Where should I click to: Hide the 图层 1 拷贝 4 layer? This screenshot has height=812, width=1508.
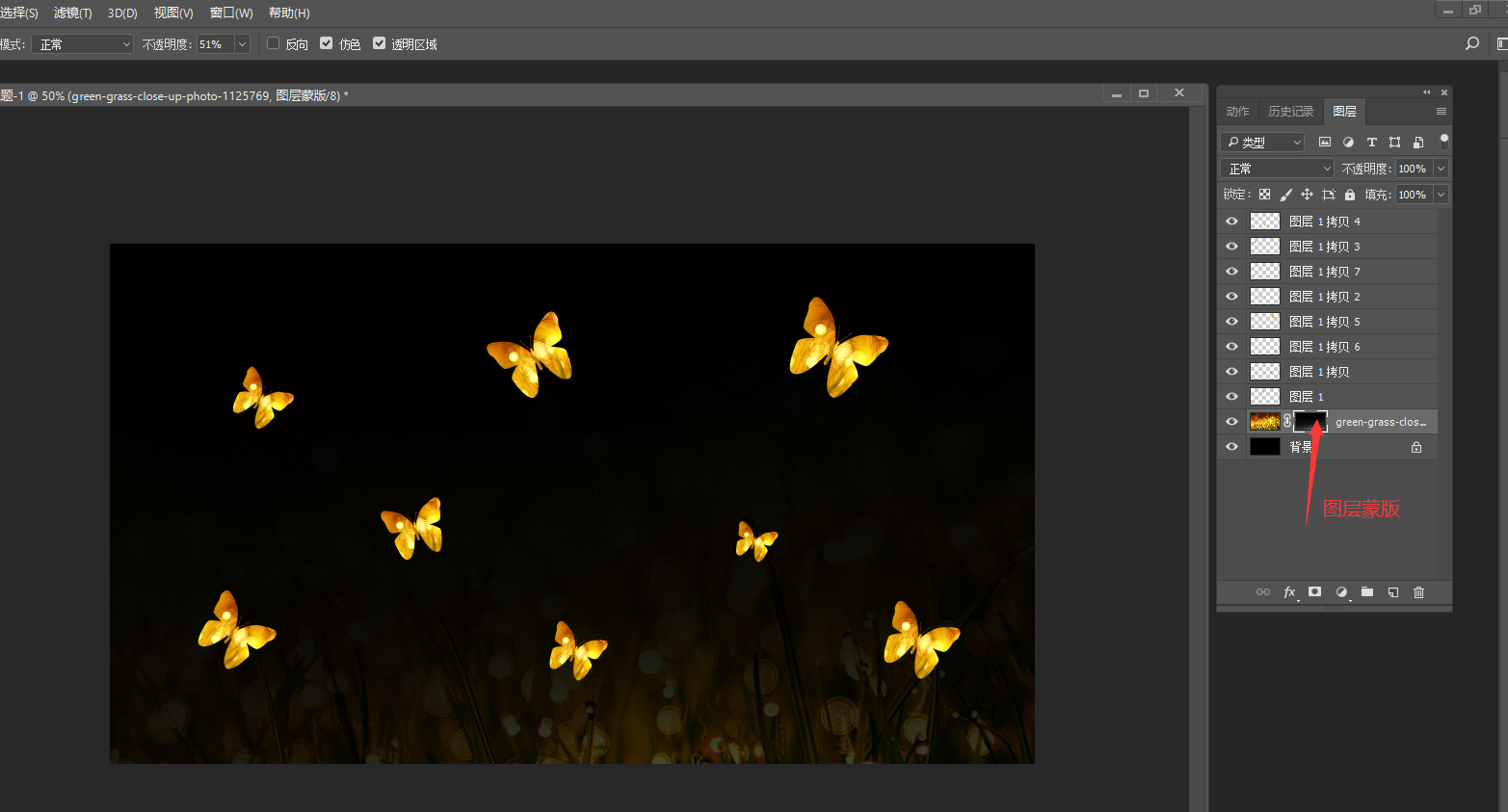tap(1231, 222)
